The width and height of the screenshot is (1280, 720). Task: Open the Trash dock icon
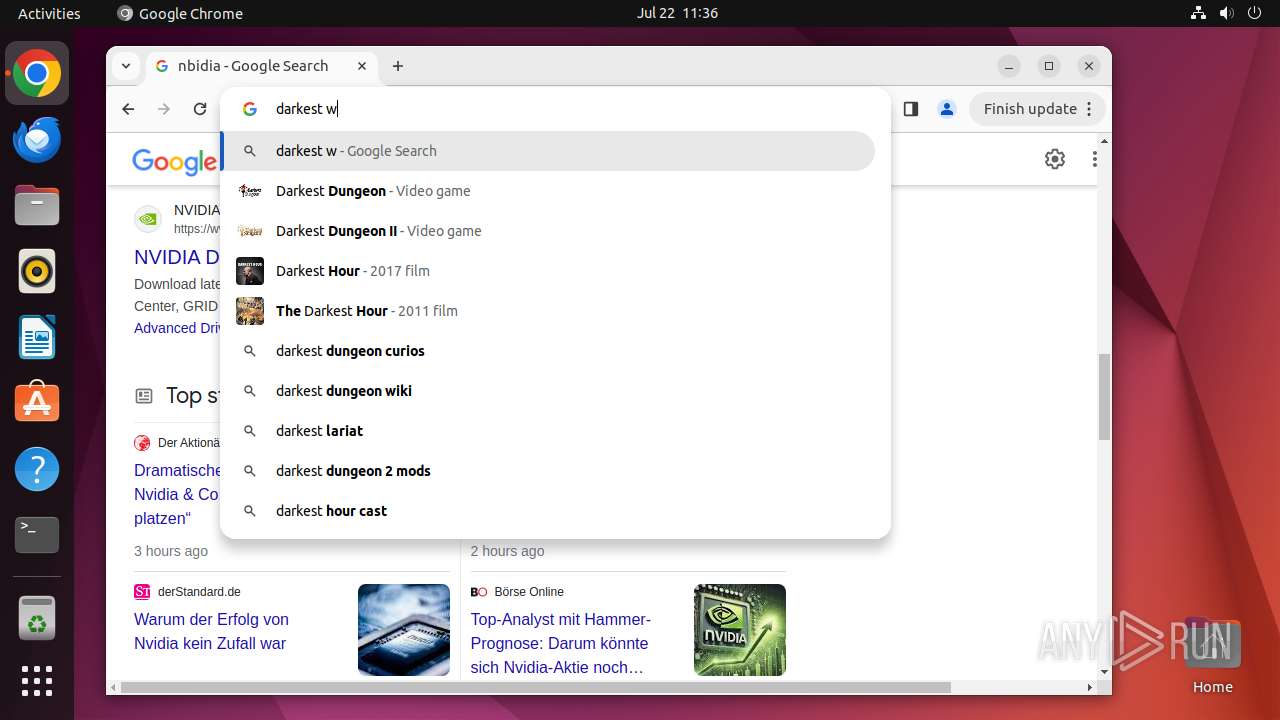(x=37, y=618)
